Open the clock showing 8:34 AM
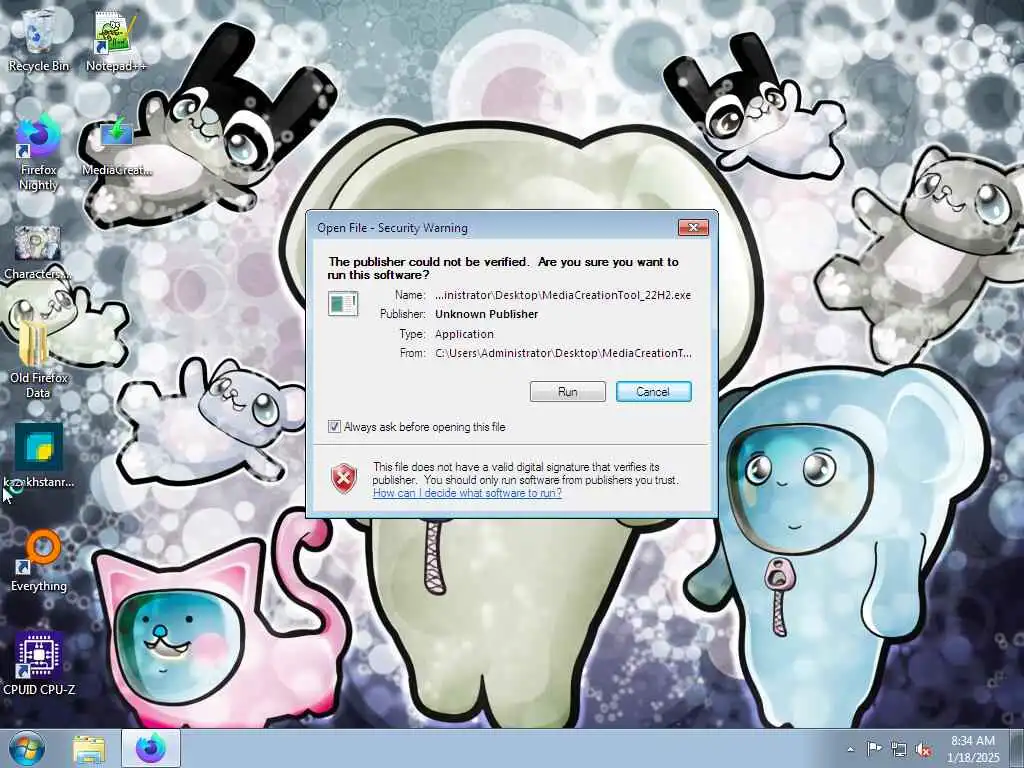Screen dimensions: 1024x768 click(x=973, y=749)
